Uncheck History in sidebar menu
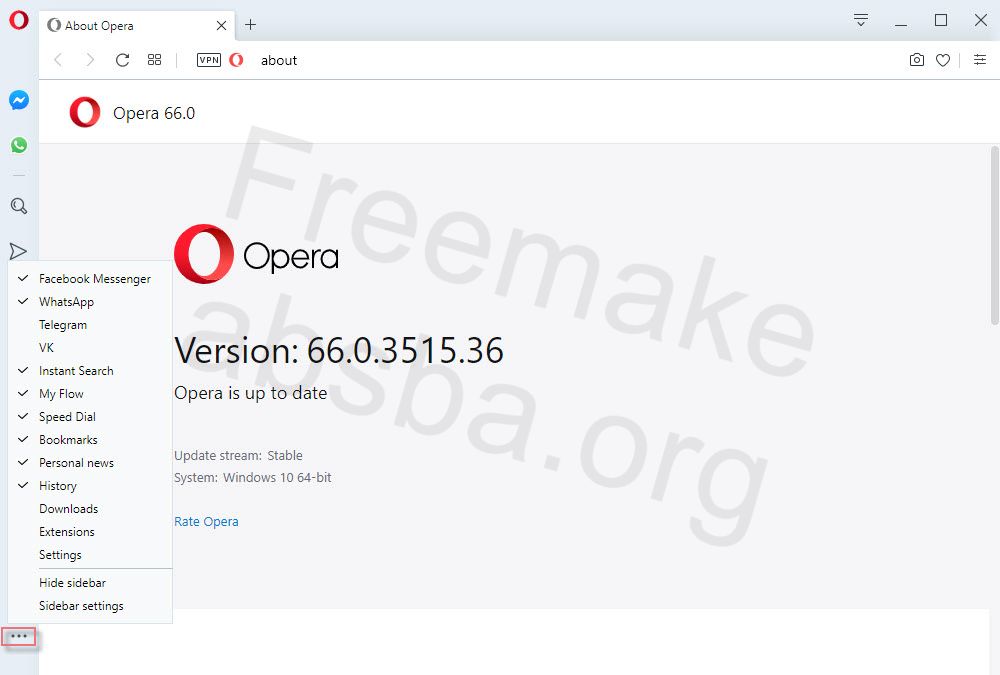The image size is (1000, 675). coord(90,486)
